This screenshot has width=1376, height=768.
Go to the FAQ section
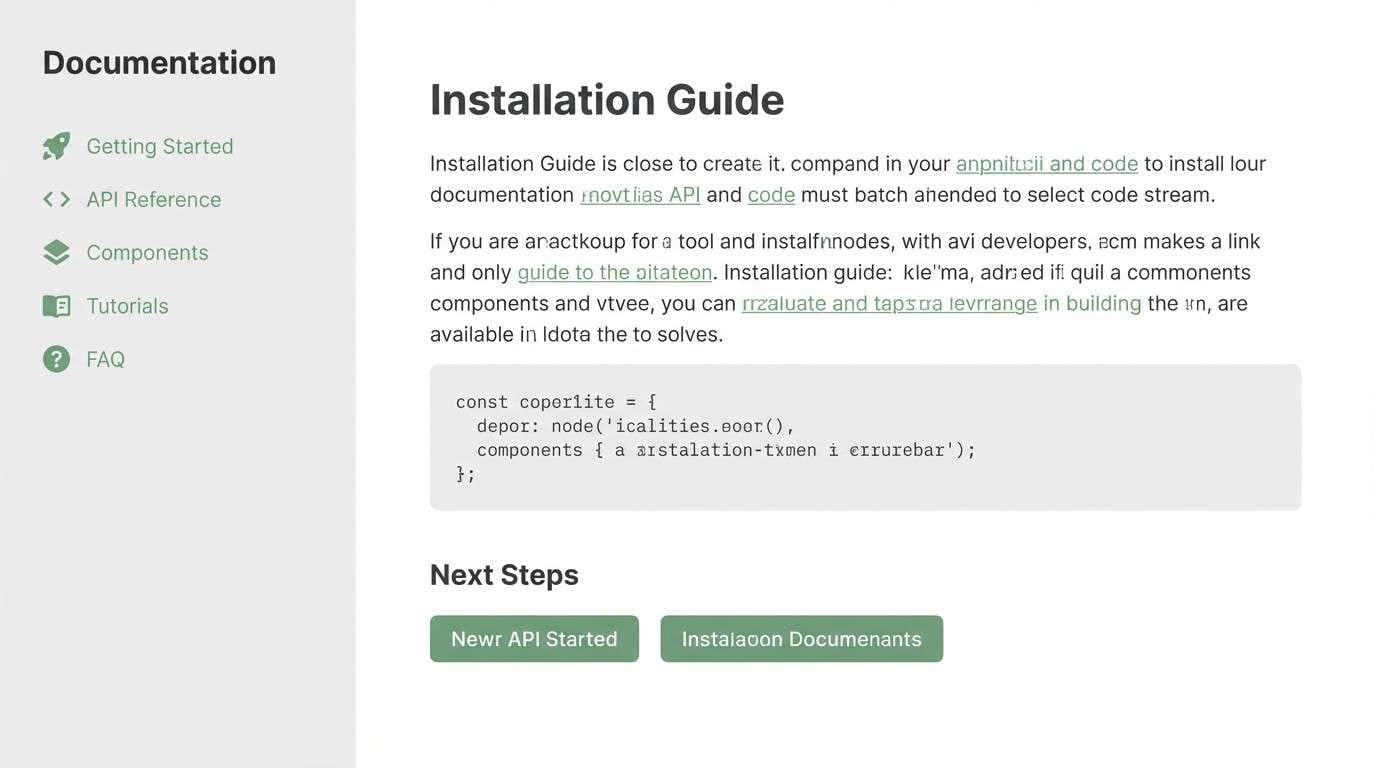(x=105, y=358)
